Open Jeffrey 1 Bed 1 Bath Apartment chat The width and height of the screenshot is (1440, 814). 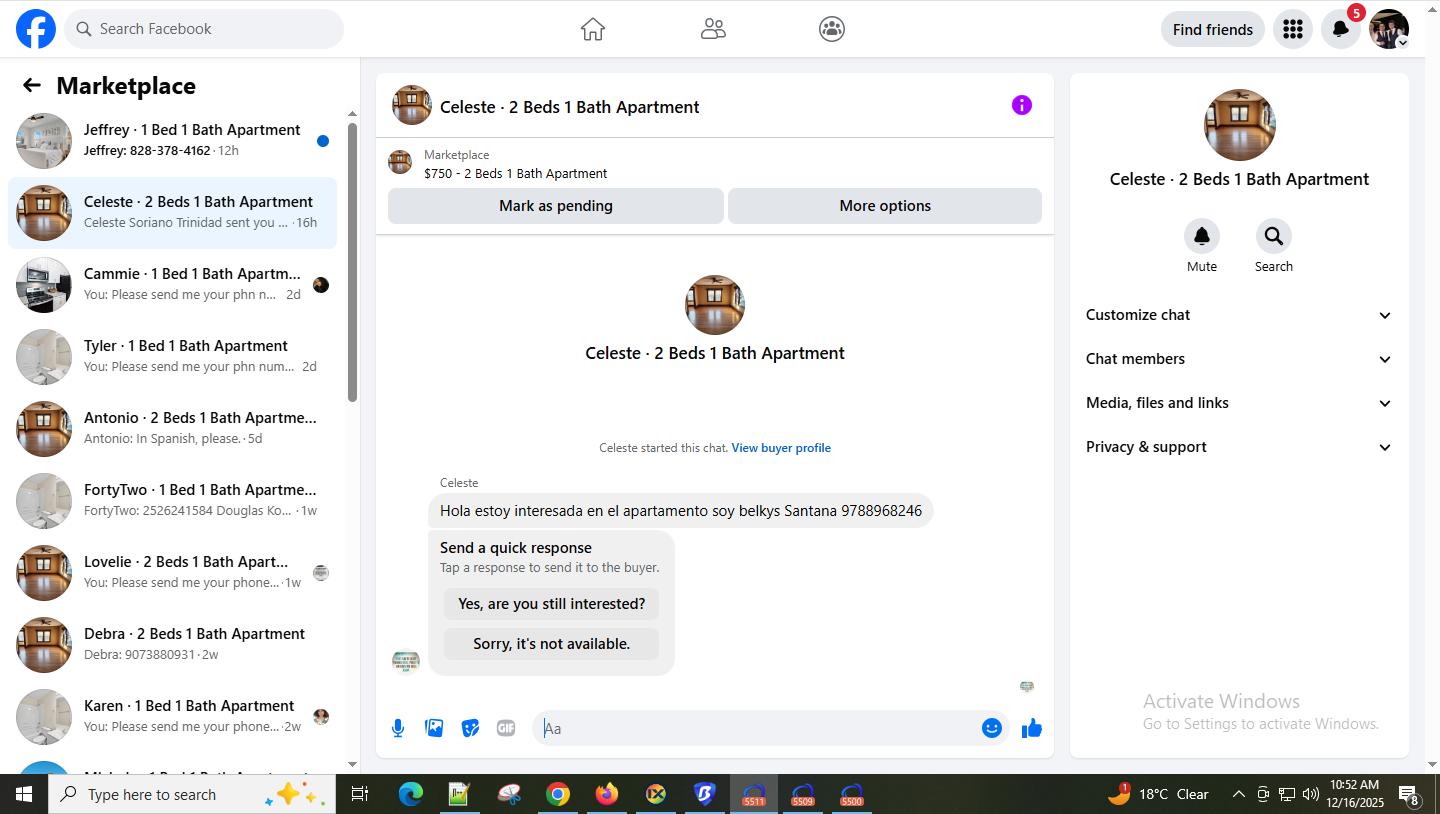[172, 141]
